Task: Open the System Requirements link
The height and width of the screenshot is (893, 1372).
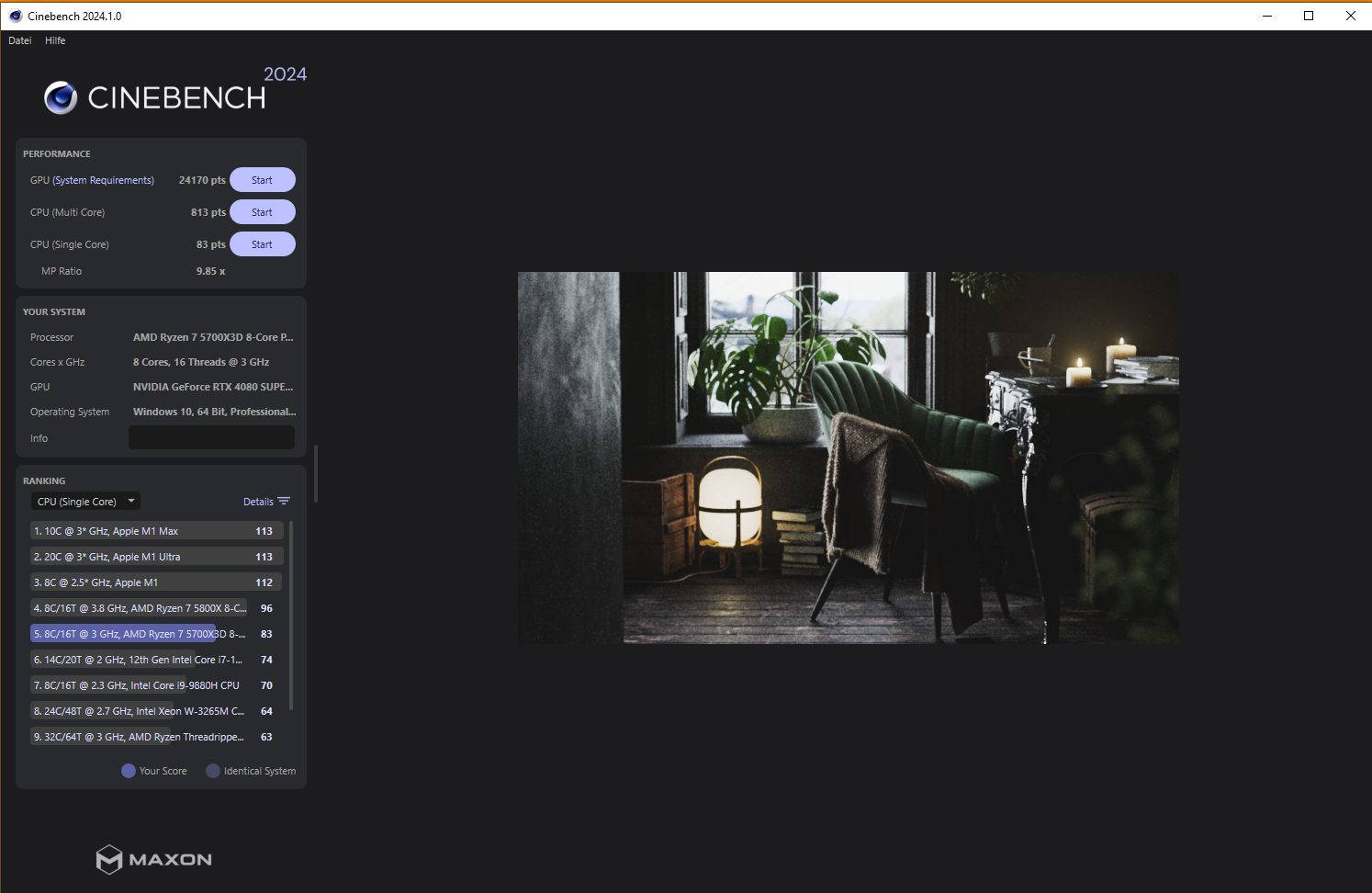Action: tap(103, 180)
